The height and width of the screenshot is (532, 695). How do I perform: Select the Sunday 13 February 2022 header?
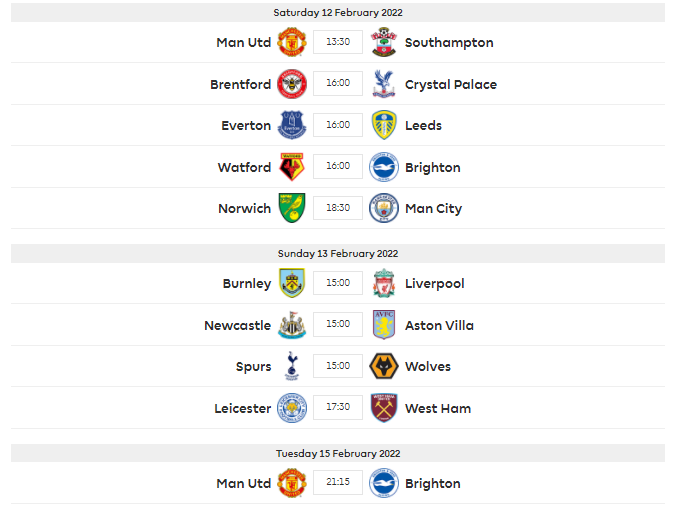pyautogui.click(x=338, y=254)
